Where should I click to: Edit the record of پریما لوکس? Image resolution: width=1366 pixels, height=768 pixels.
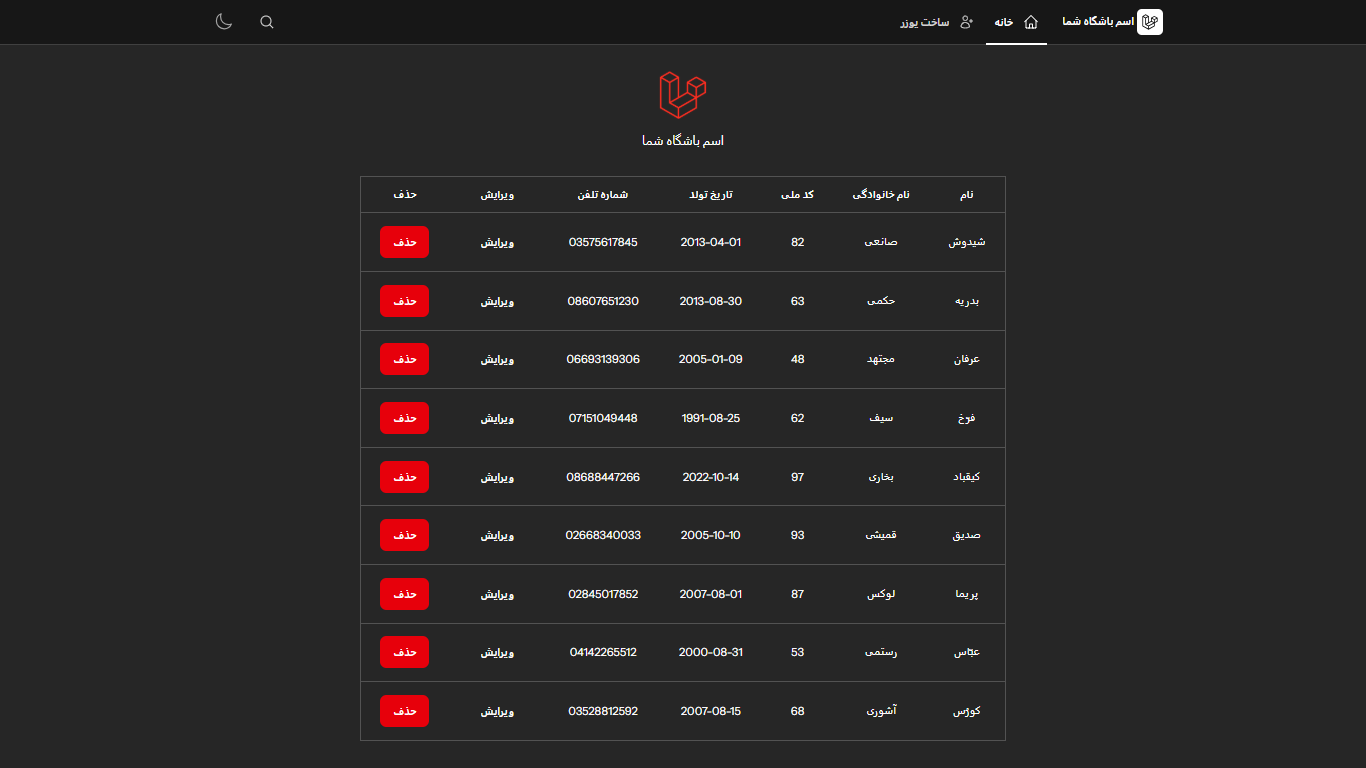tap(497, 594)
